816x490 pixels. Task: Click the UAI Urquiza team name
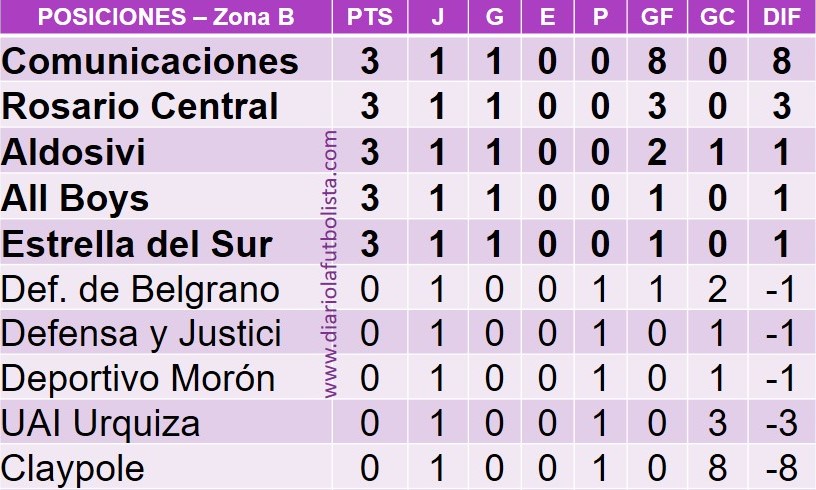click(101, 423)
